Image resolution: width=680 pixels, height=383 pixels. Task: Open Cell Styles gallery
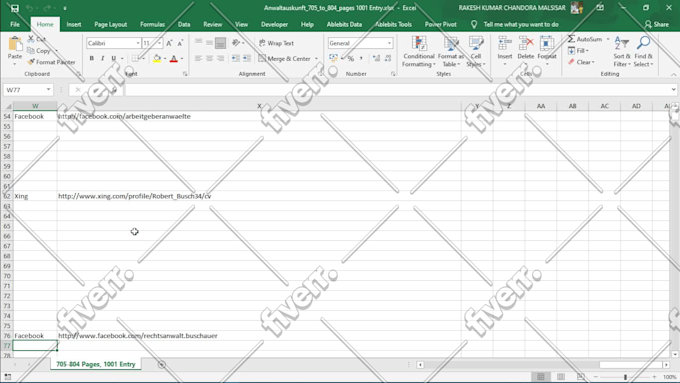point(476,52)
